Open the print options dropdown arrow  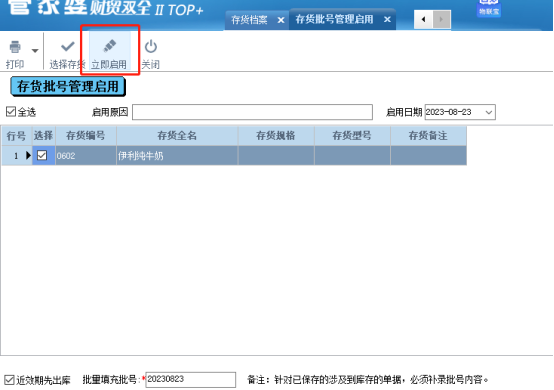(x=35, y=51)
